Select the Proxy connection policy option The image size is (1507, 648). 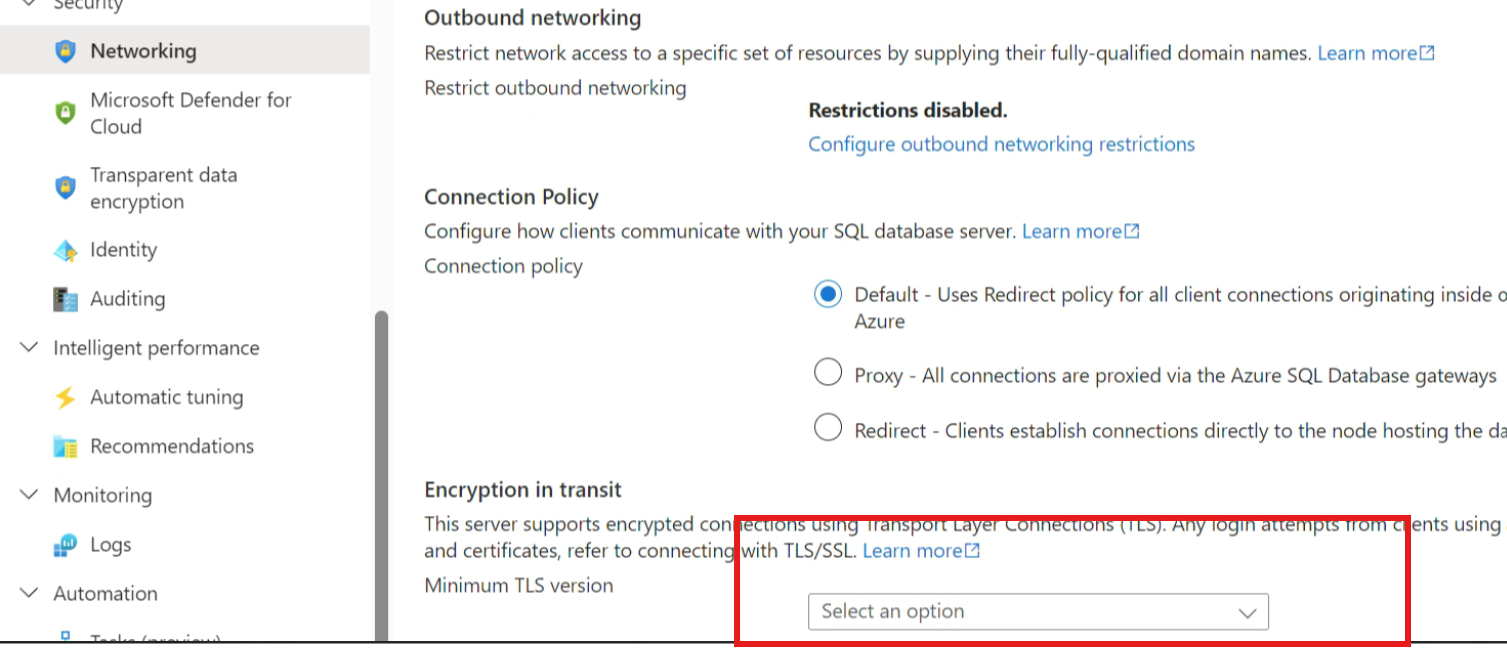827,374
